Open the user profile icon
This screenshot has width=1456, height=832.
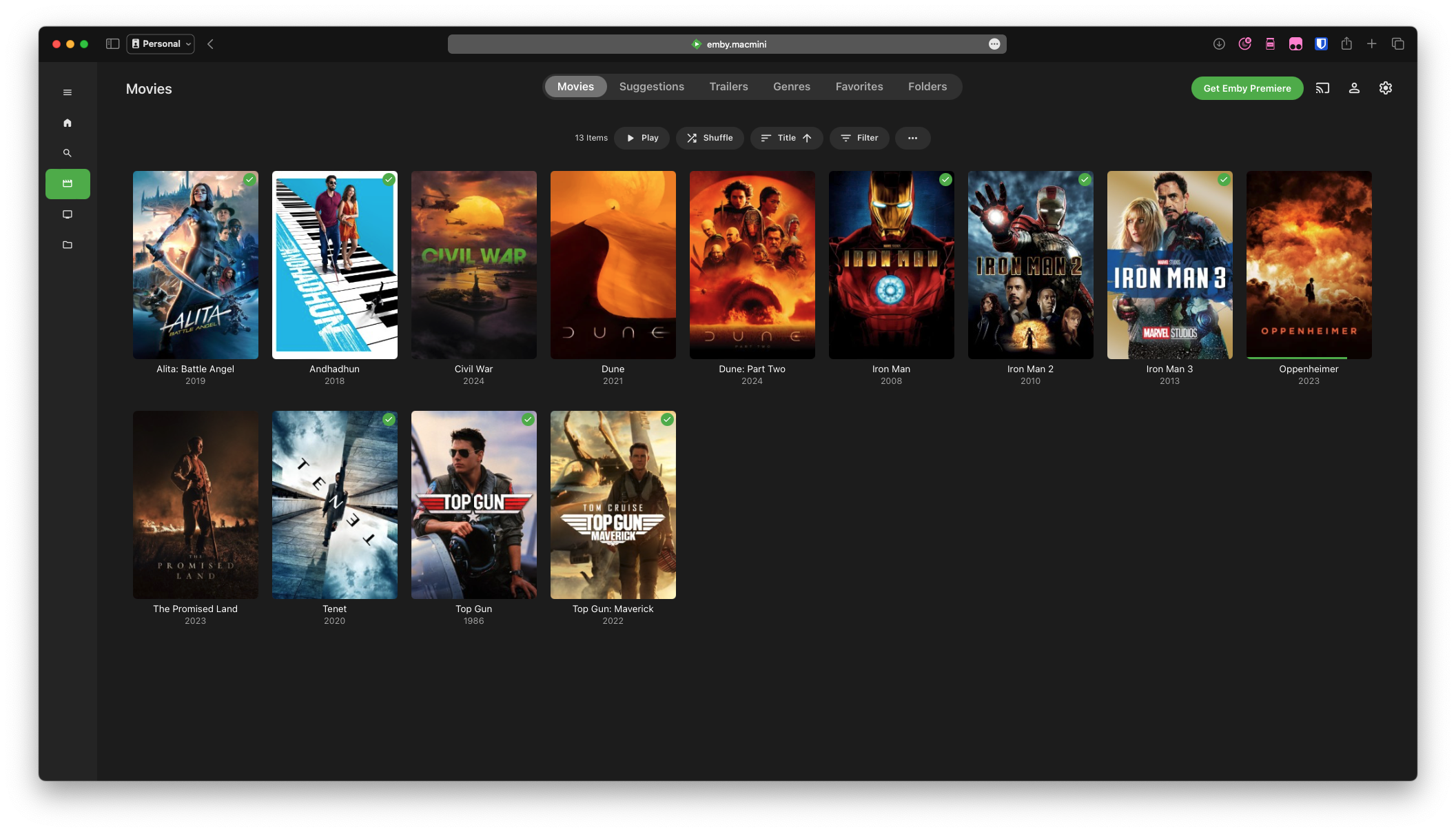pyautogui.click(x=1354, y=88)
